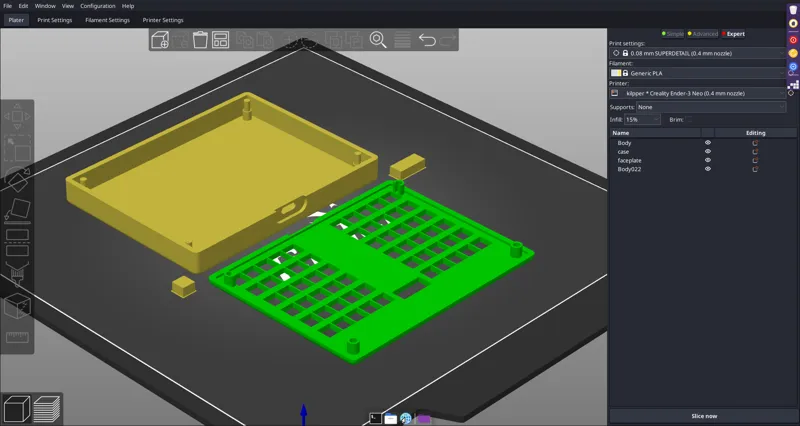The height and width of the screenshot is (426, 800).
Task: Toggle visibility of faceplate object
Action: (708, 161)
